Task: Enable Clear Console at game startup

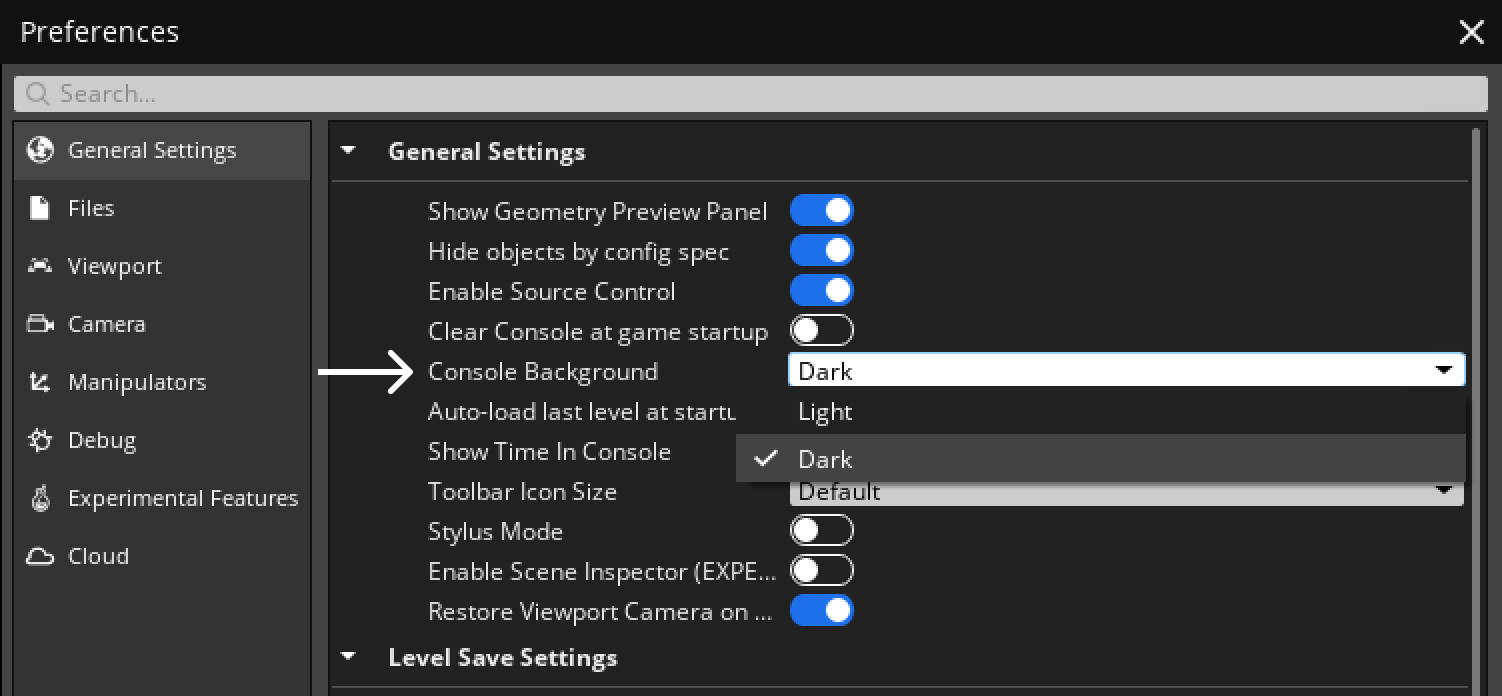Action: point(821,329)
